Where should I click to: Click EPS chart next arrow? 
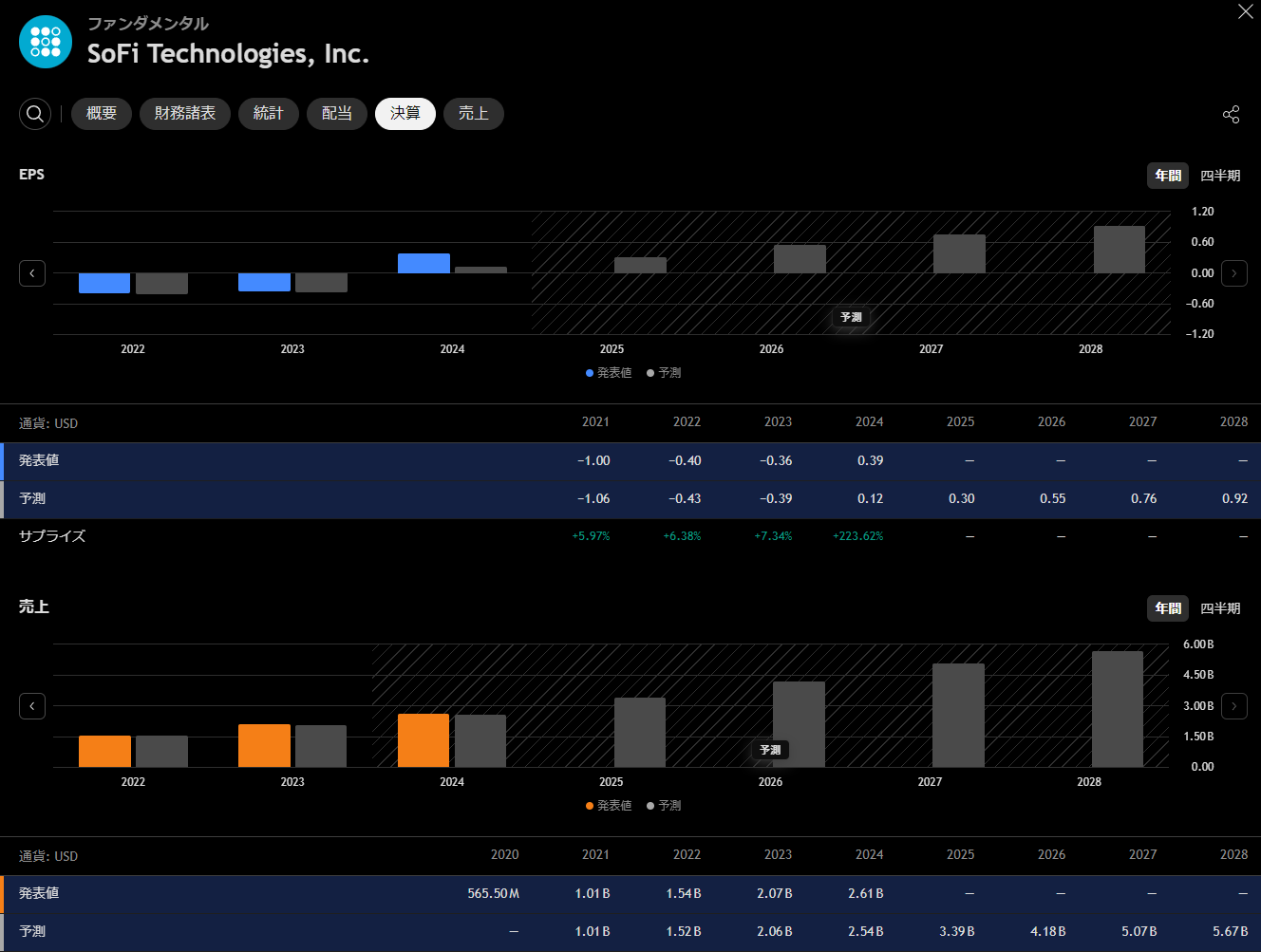coord(1234,273)
